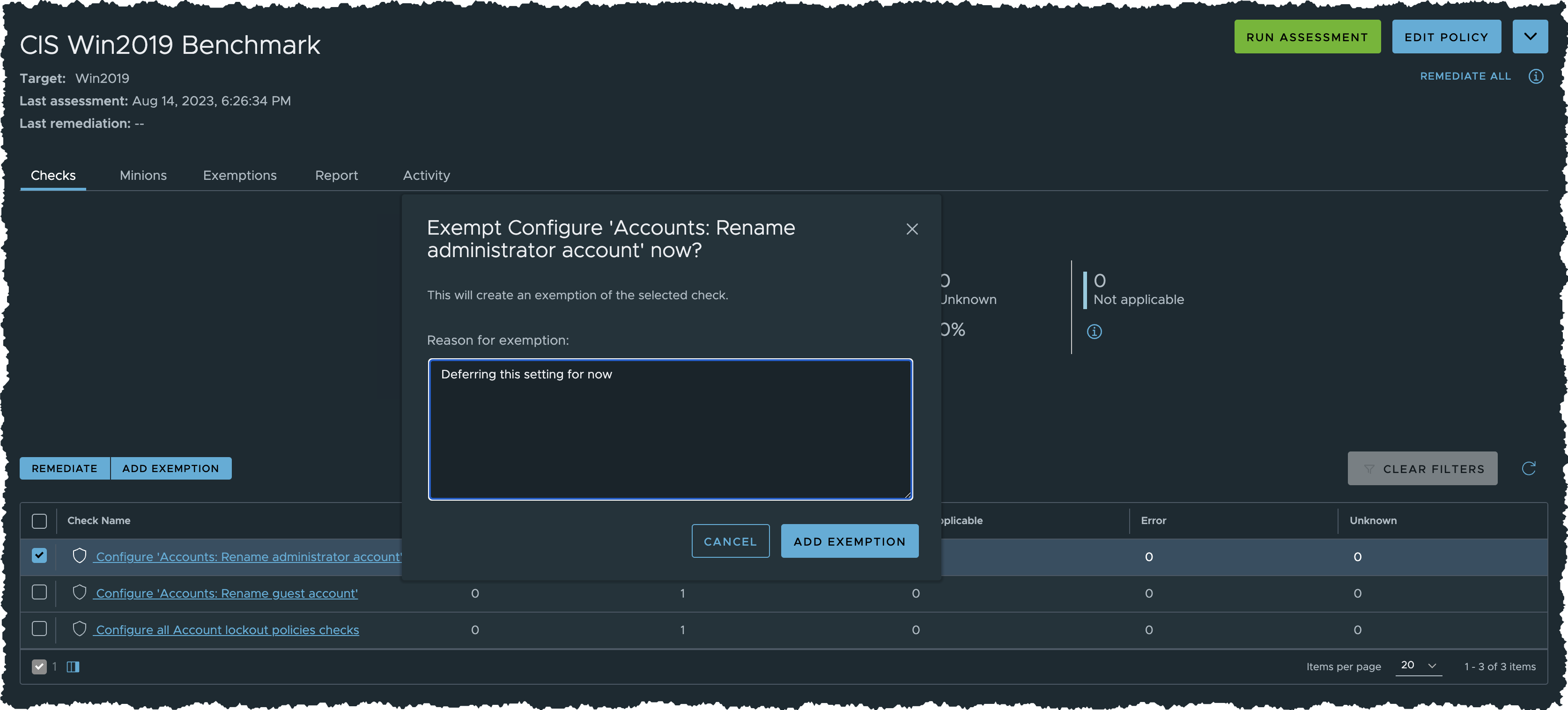Click the Error column header
This screenshot has height=710, width=1568.
click(1153, 521)
